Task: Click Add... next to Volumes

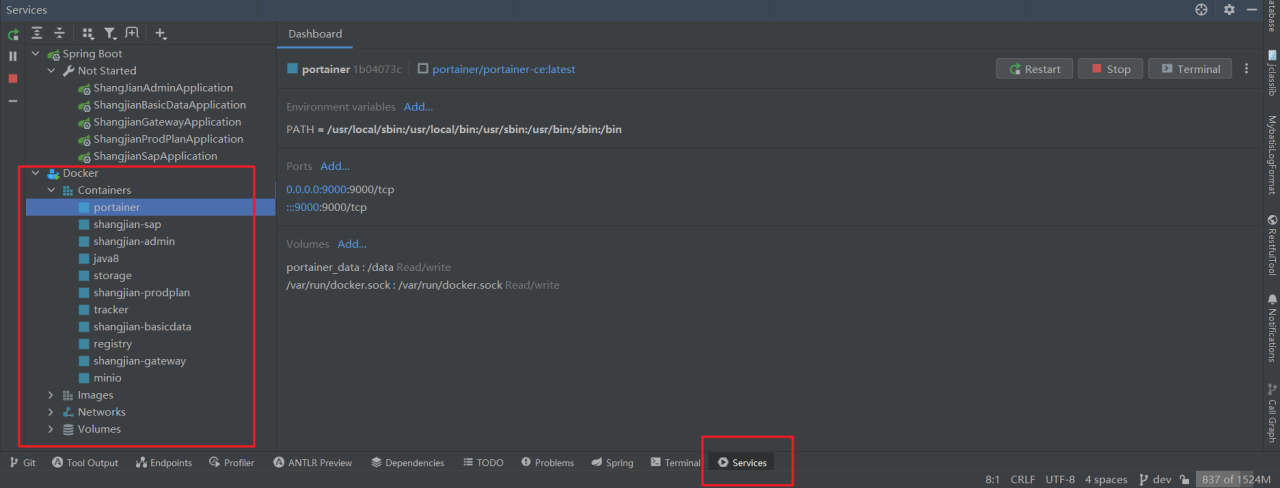Action: click(352, 244)
